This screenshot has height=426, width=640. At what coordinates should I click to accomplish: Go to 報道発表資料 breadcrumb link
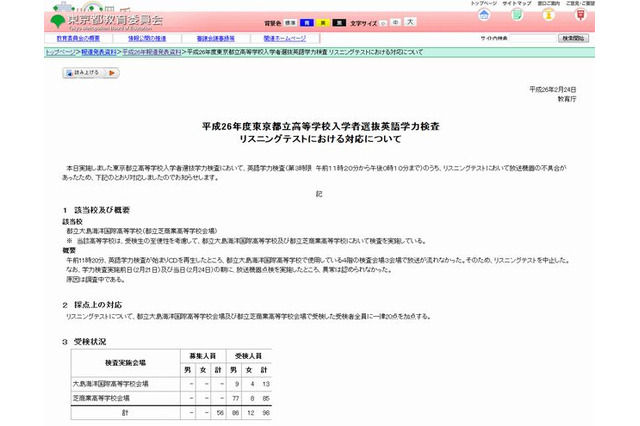[99, 52]
